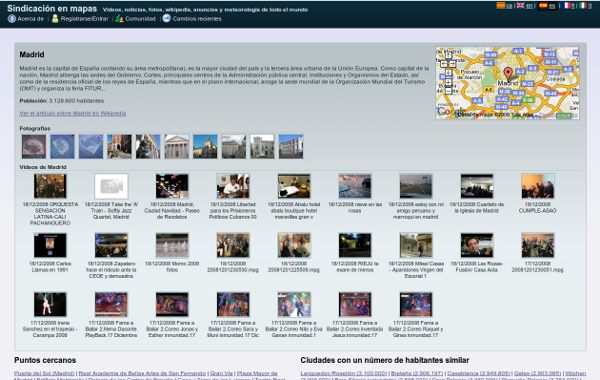Open the Puerta del Sol (Madrid) link
The image size is (600, 380).
click(x=44, y=373)
